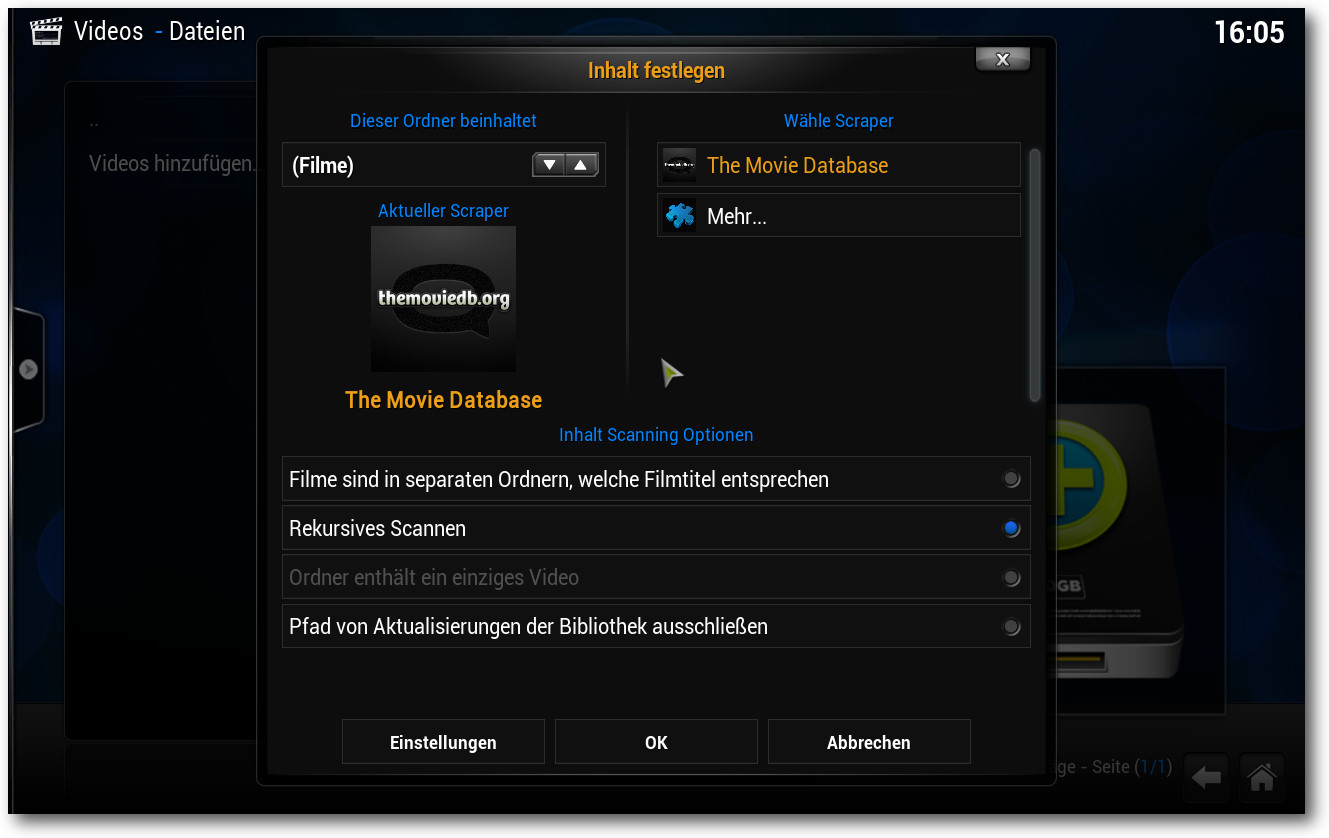The height and width of the screenshot is (838, 1329).
Task: Confirm with the OK button
Action: tap(656, 742)
